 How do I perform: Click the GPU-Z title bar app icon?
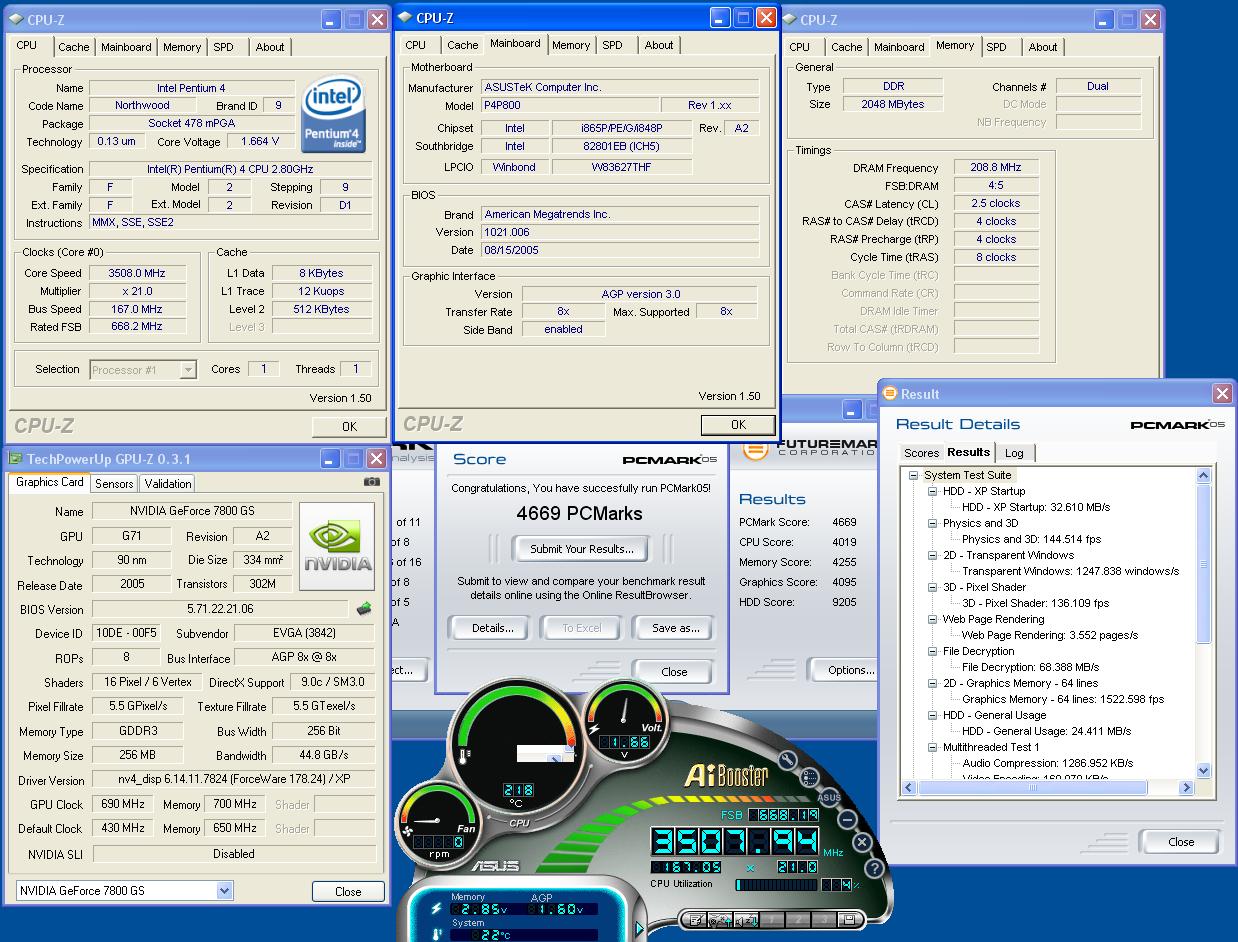coord(16,459)
